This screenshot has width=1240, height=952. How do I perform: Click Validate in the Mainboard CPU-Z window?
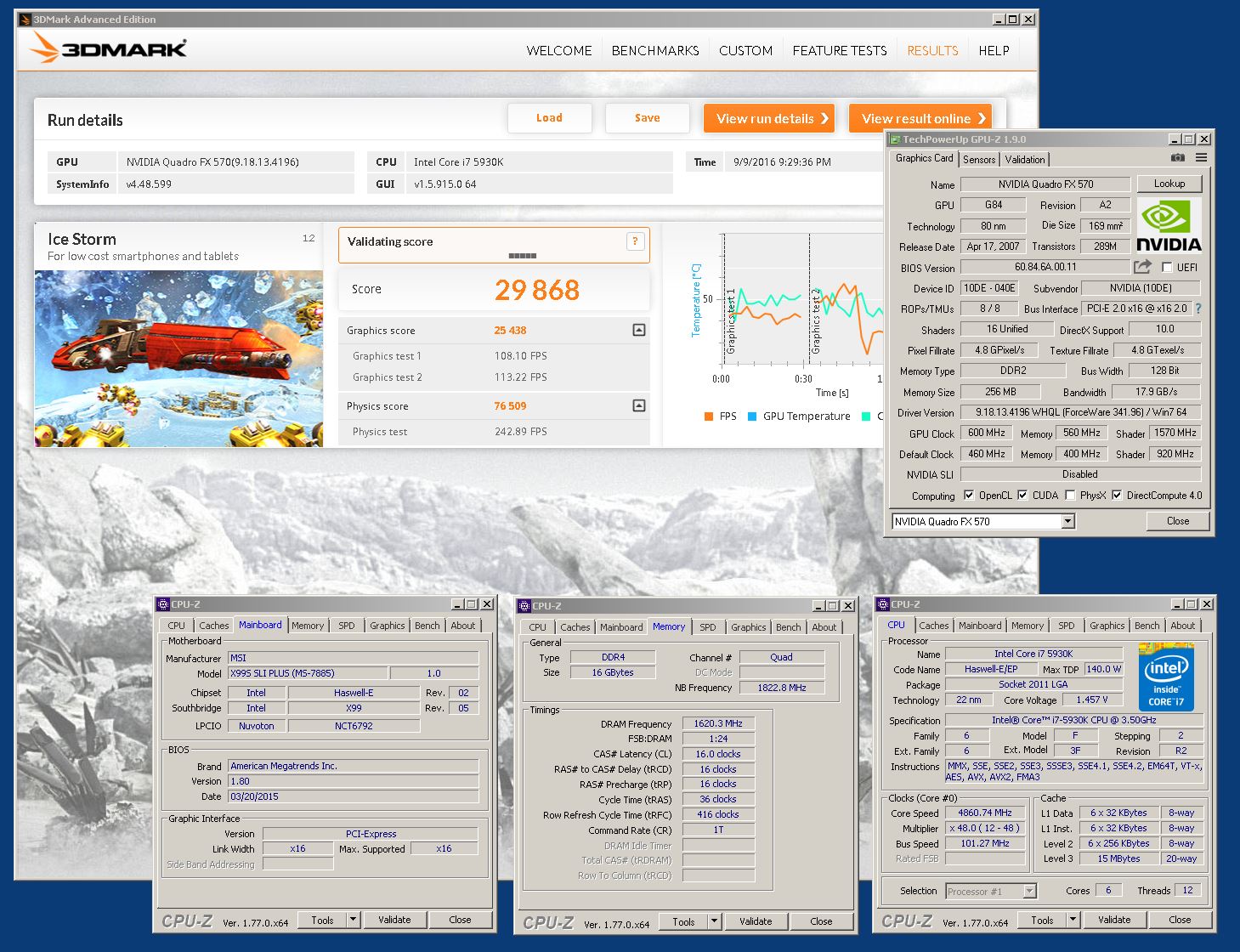tap(394, 920)
